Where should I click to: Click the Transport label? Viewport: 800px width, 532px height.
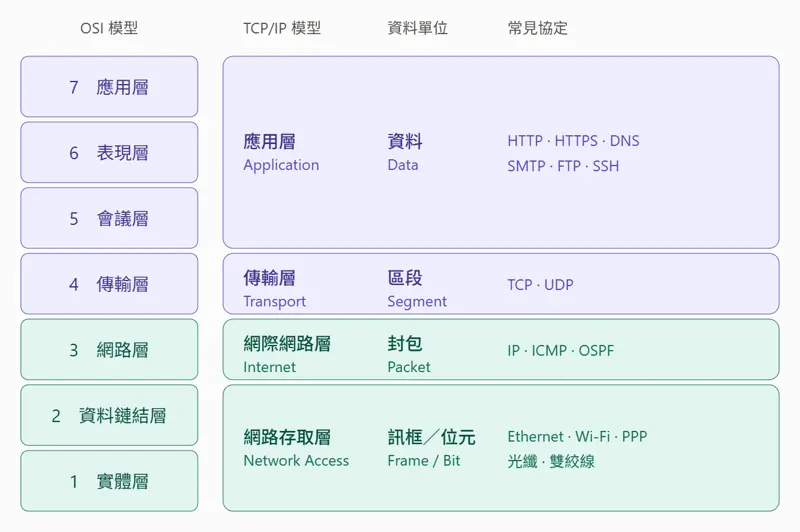pos(274,301)
